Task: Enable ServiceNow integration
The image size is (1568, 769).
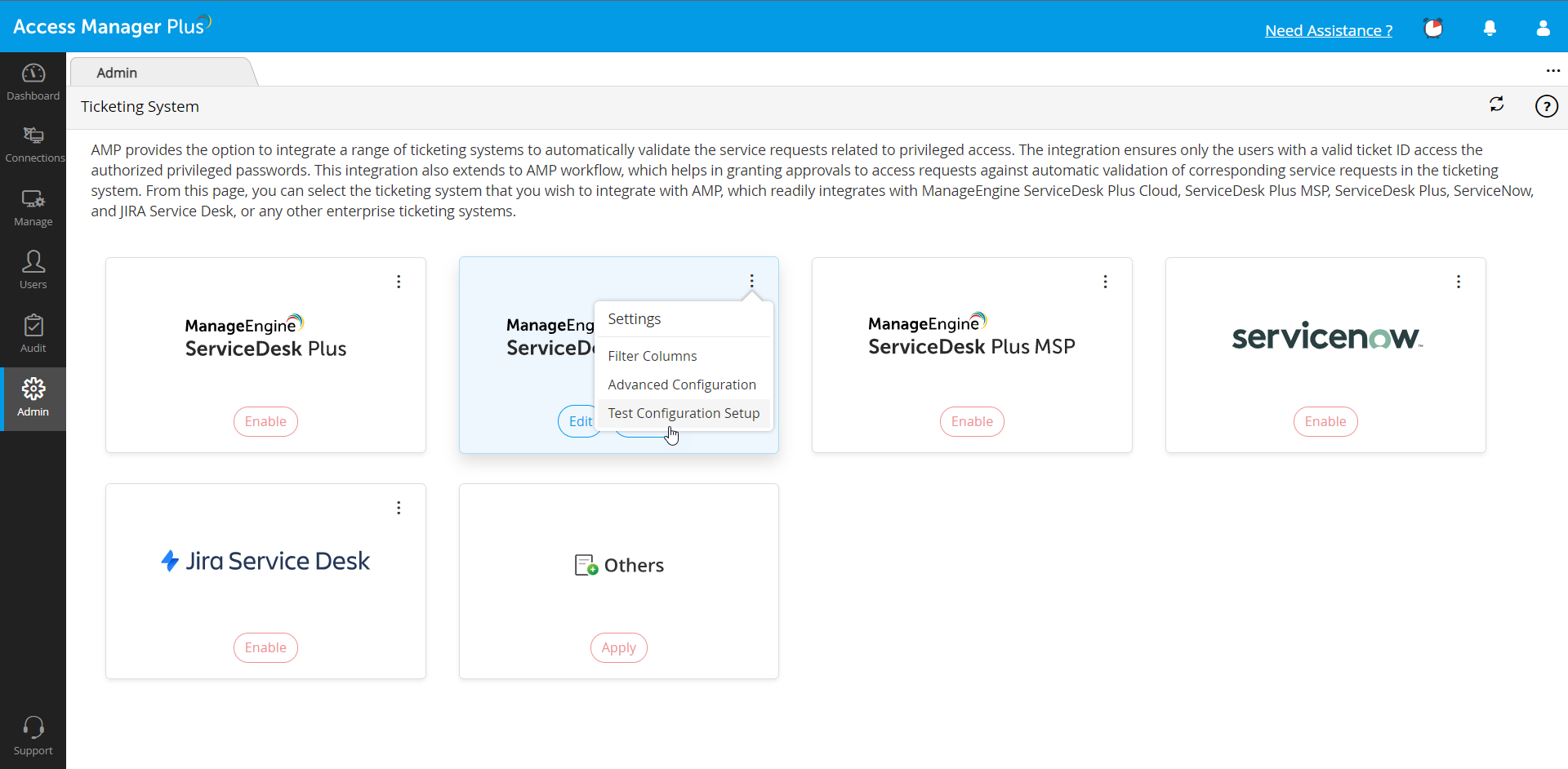Action: coord(1325,421)
